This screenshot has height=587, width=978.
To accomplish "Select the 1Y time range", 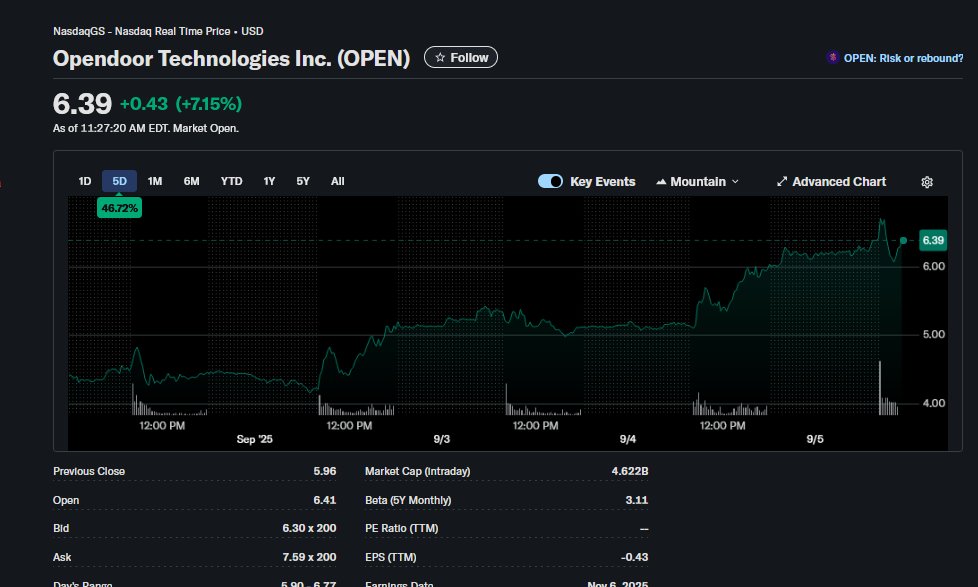I will coord(269,181).
